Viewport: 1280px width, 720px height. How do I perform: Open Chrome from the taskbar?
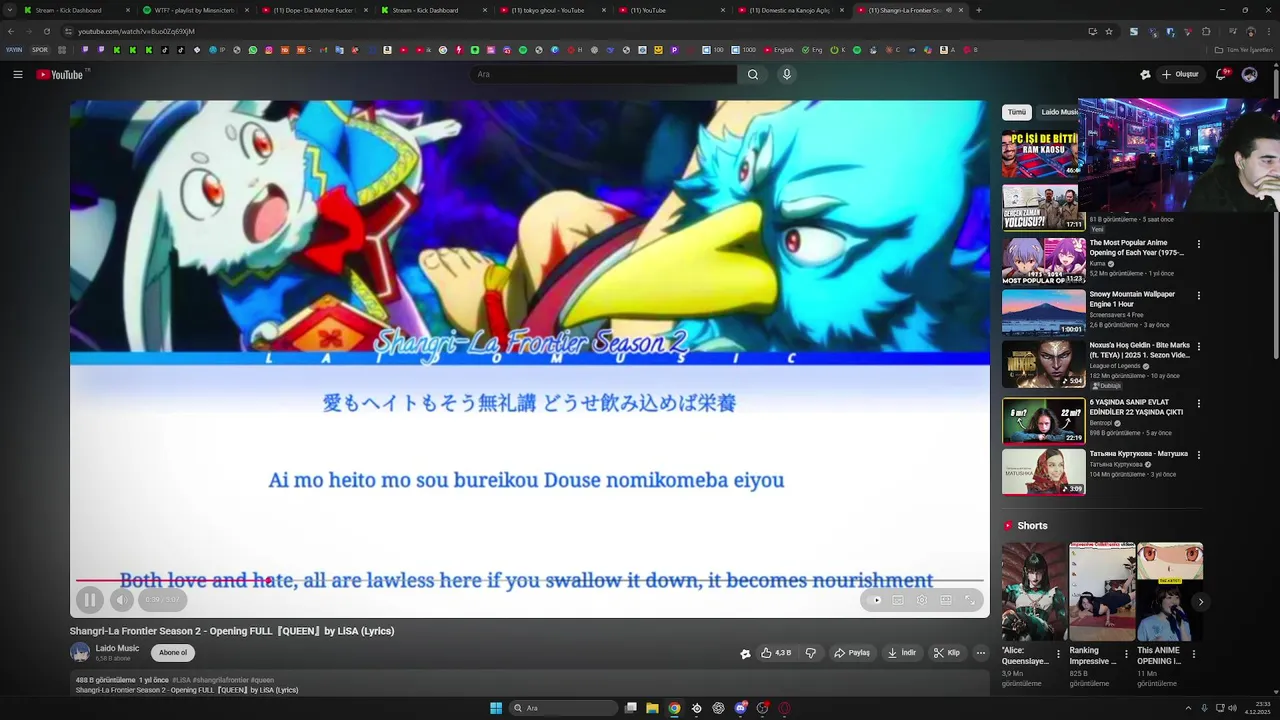coord(674,708)
